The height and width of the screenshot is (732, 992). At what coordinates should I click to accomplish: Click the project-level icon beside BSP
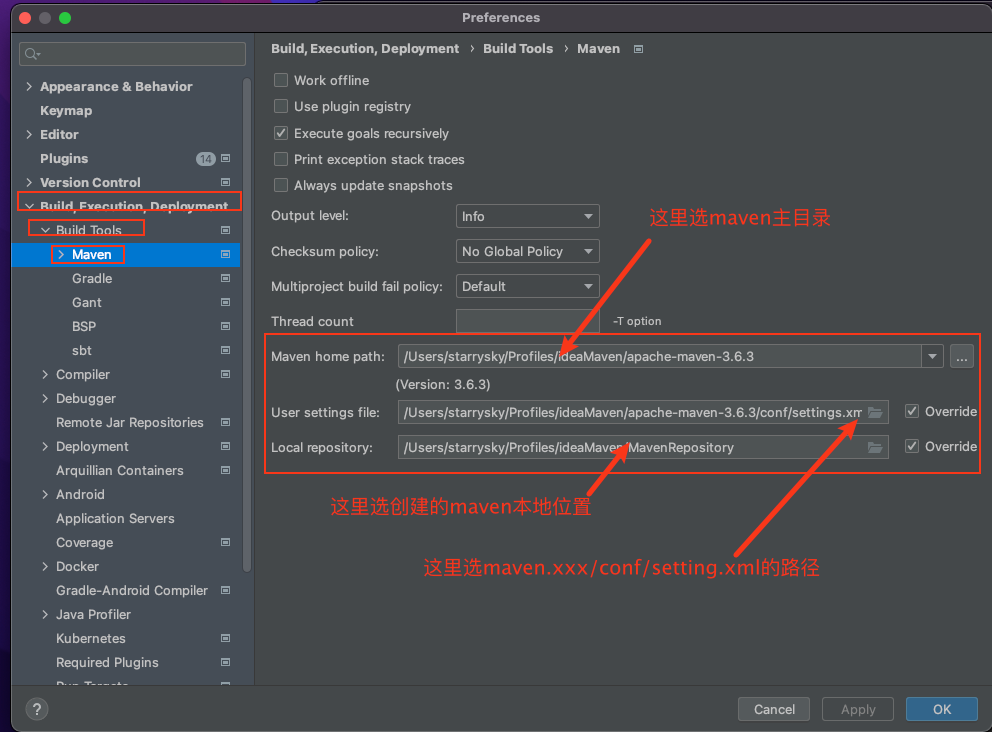pyautogui.click(x=225, y=326)
